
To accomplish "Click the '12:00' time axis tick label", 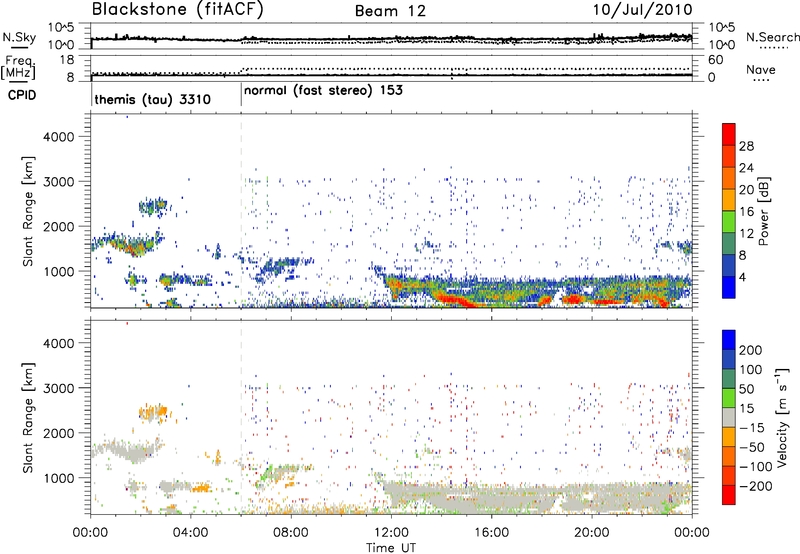I will point(391,533).
